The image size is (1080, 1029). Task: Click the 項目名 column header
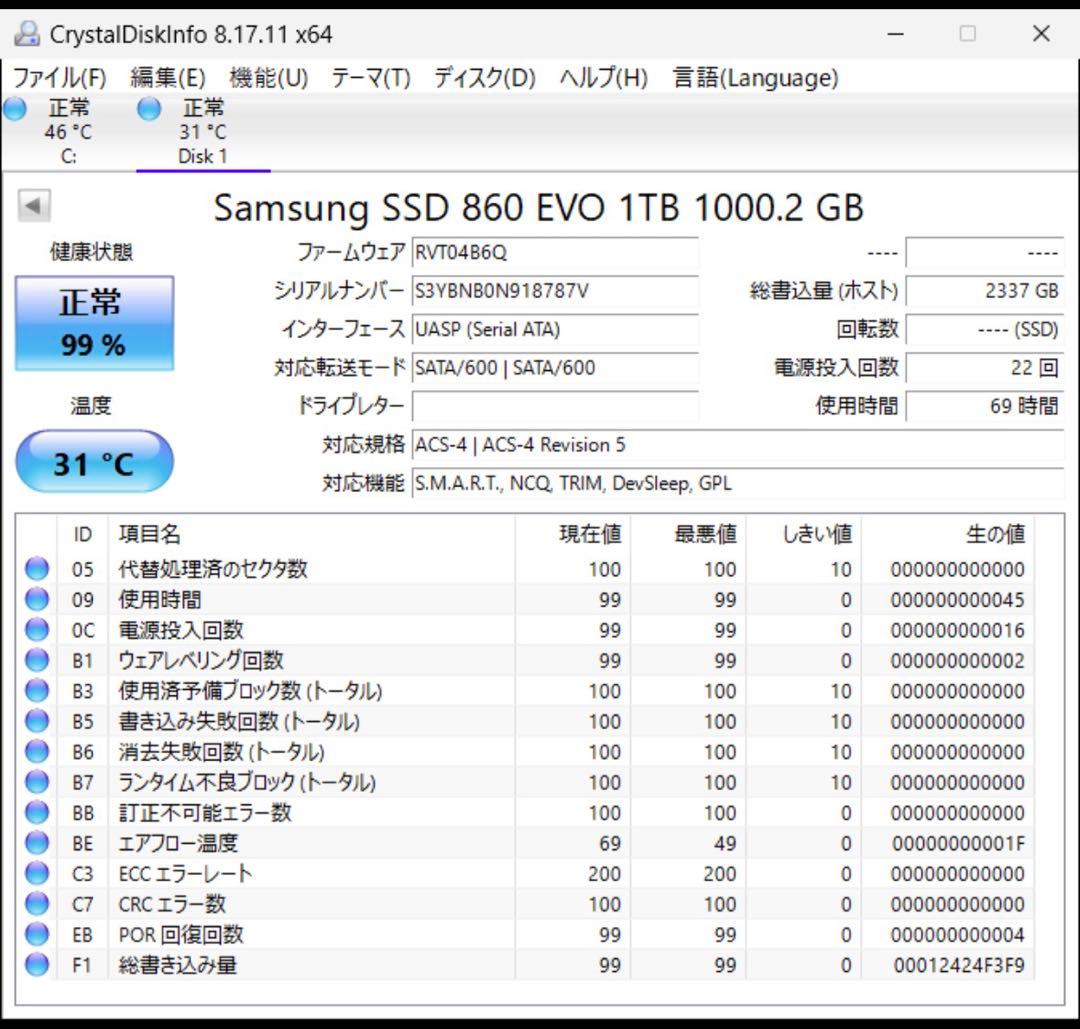311,534
